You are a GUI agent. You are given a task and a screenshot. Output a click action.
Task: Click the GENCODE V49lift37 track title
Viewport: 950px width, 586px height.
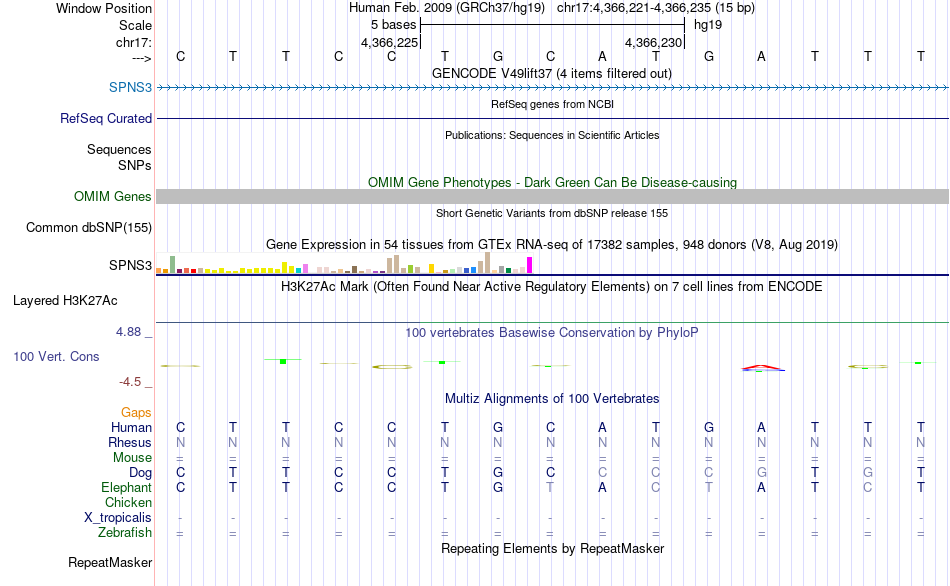551,73
